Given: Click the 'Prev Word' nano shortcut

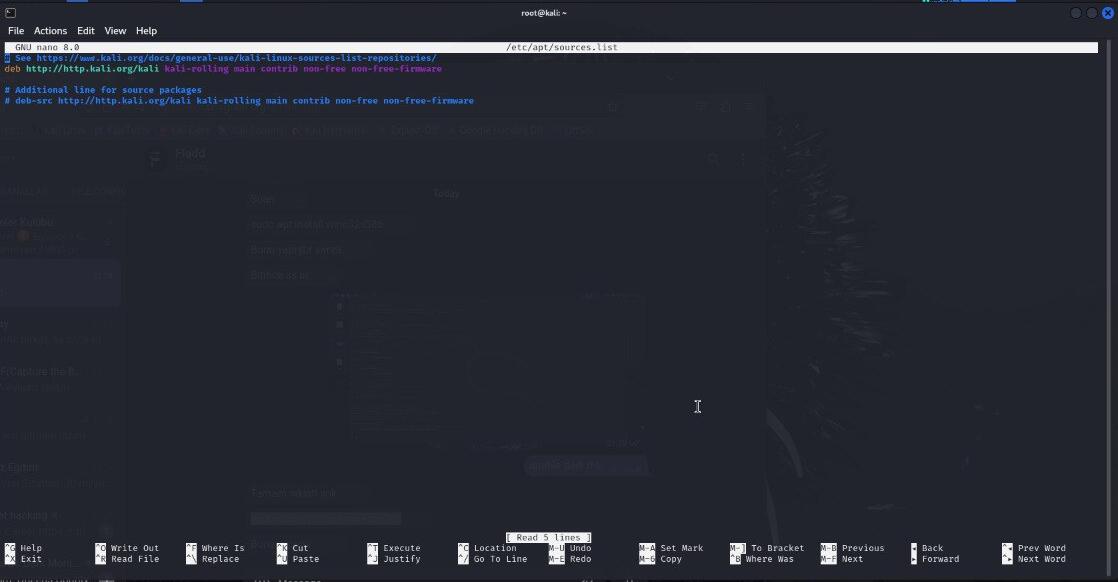Looking at the screenshot, I should (x=1042, y=548).
